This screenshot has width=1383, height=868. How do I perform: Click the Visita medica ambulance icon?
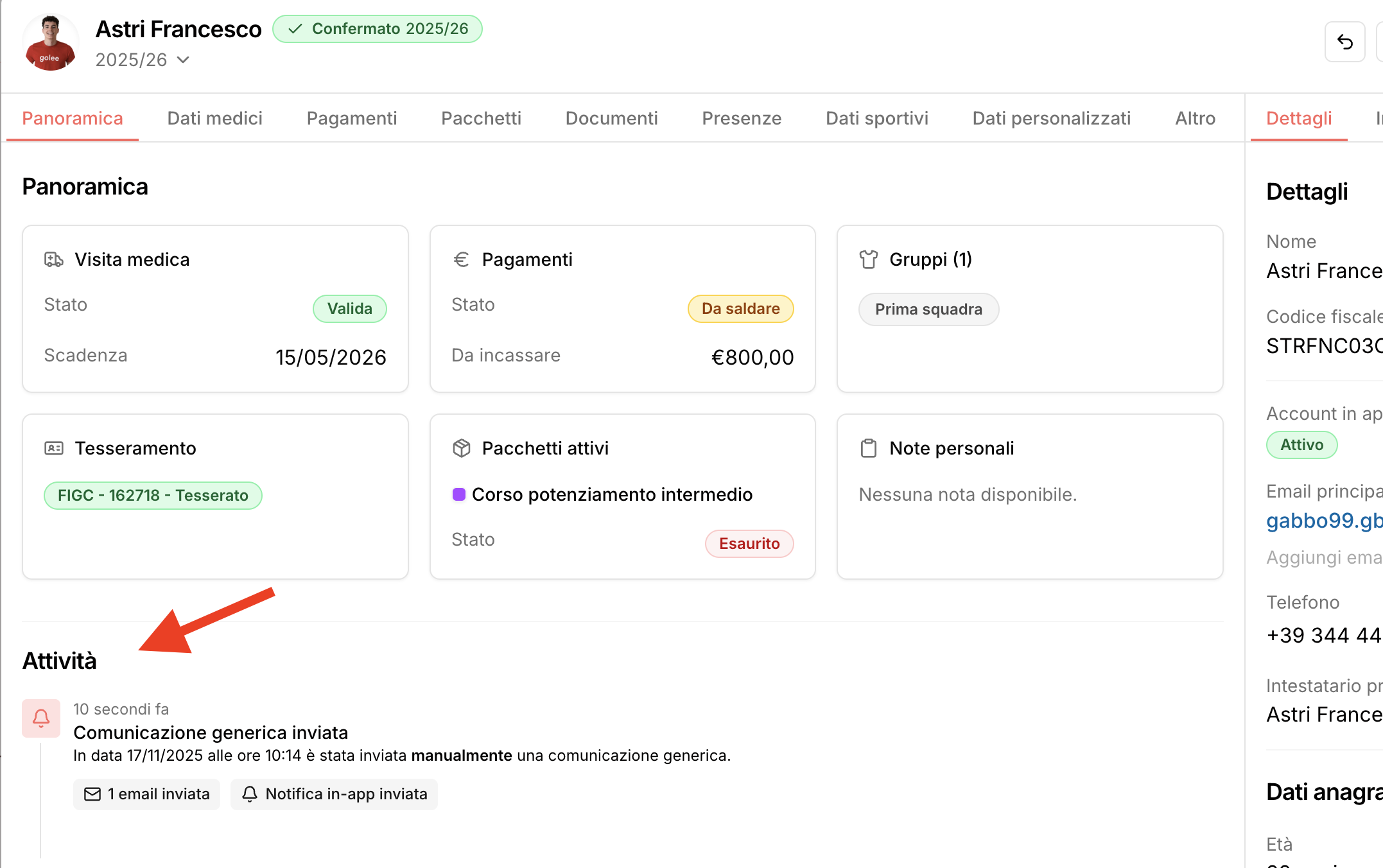(54, 259)
